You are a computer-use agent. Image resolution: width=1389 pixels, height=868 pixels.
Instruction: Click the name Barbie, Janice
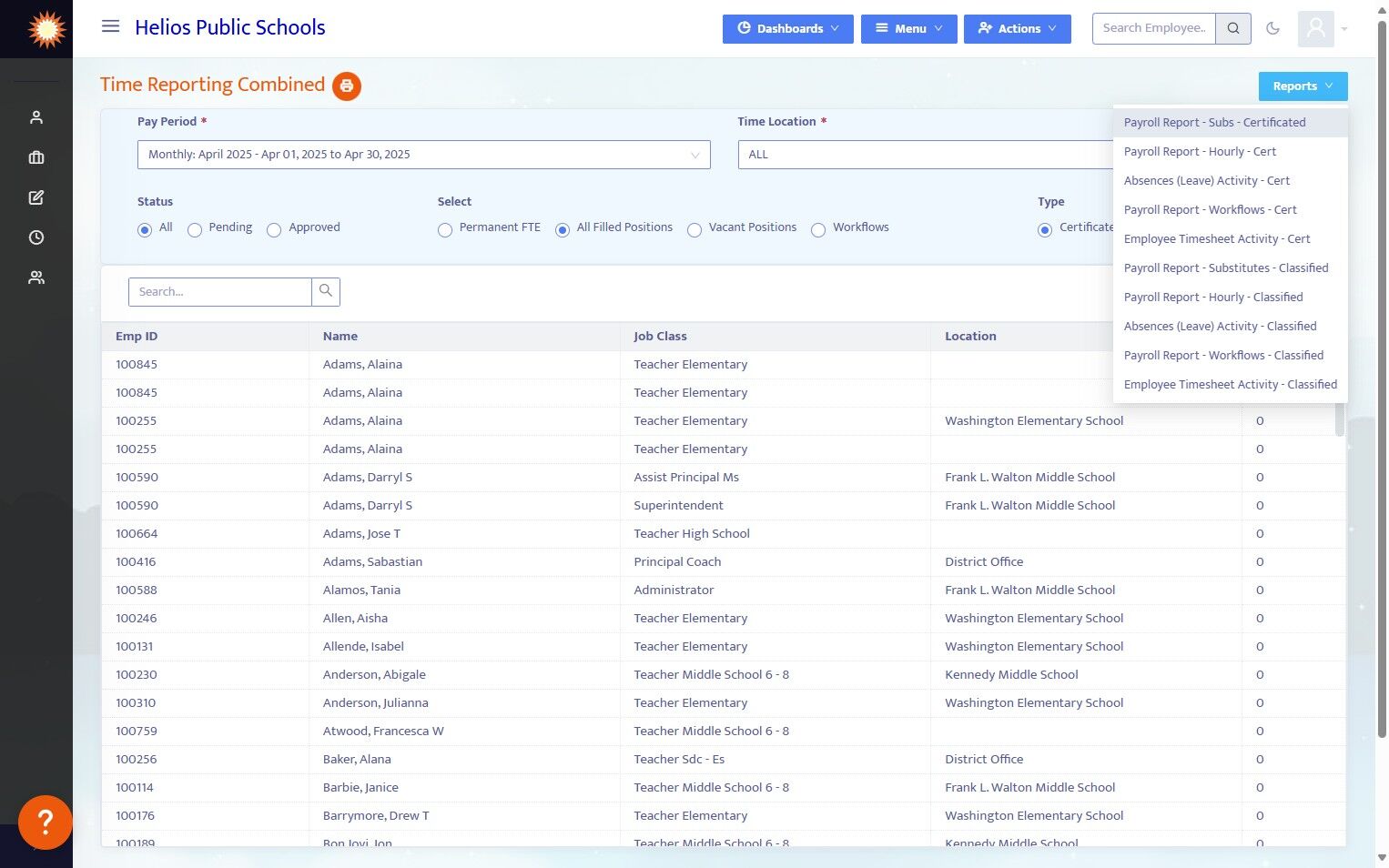pos(360,788)
